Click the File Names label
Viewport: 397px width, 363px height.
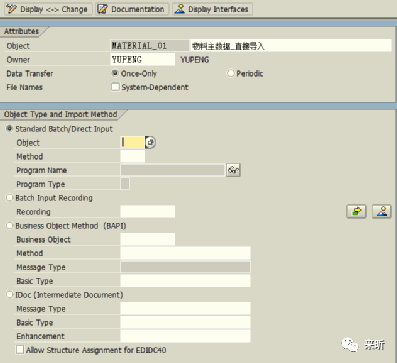[24, 87]
